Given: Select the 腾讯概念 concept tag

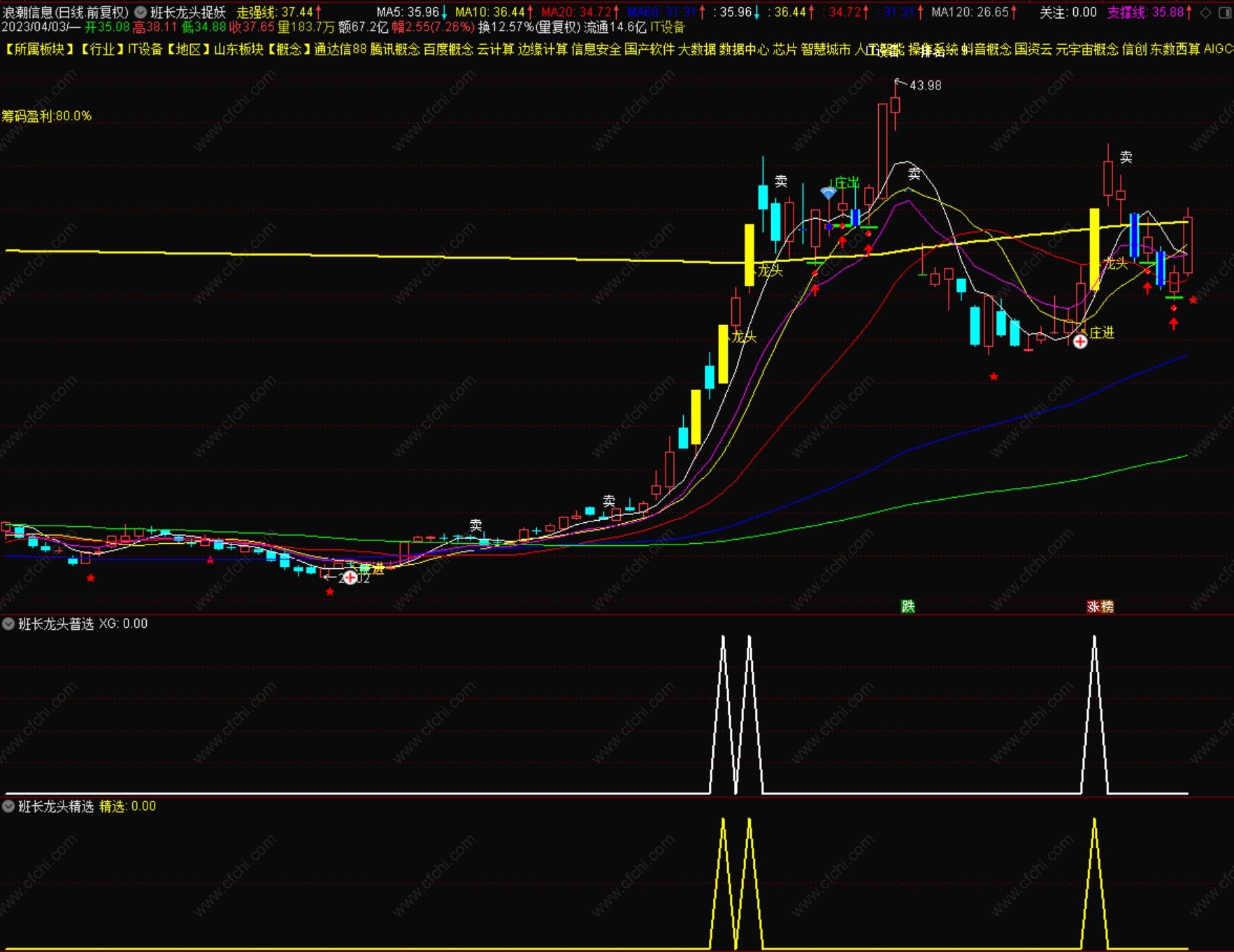Looking at the screenshot, I should (395, 49).
